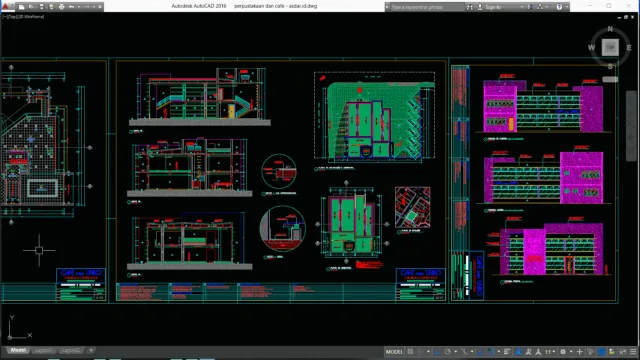This screenshot has height=360, width=640.
Task: Click the Save icon in Quick Access
Action: point(42,7)
